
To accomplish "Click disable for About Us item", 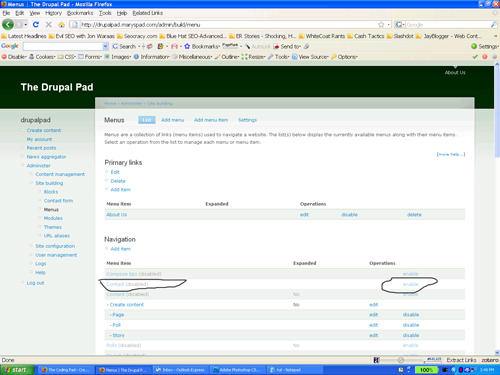I will point(349,215).
